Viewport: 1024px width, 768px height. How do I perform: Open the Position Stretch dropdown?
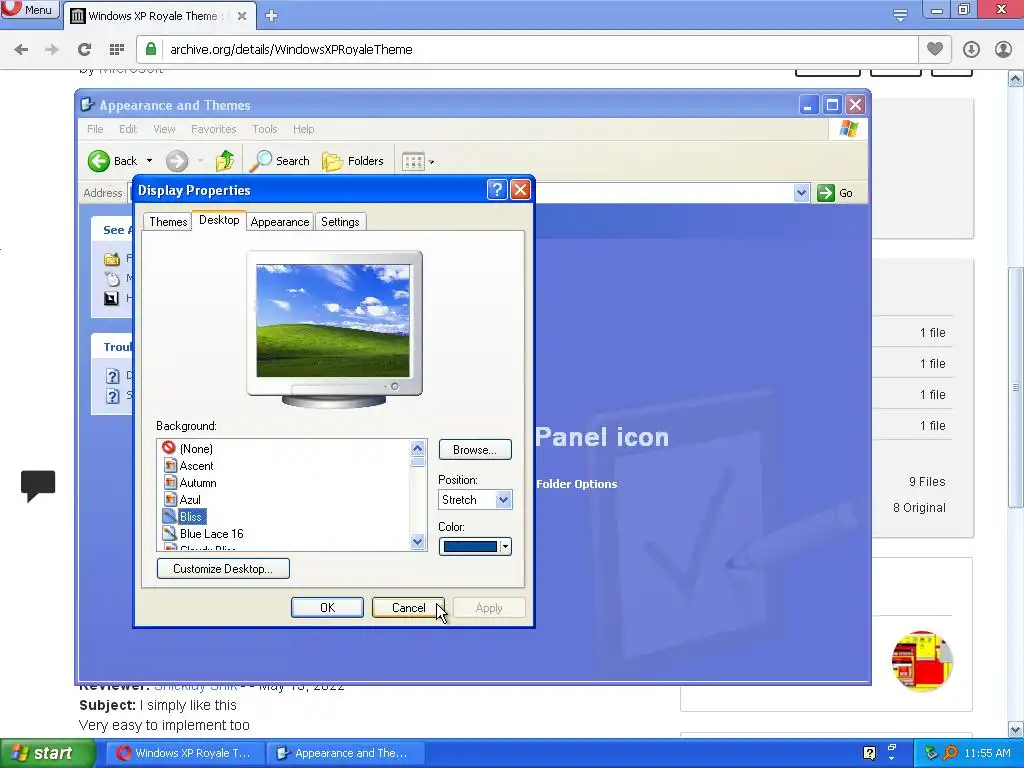[x=475, y=500]
